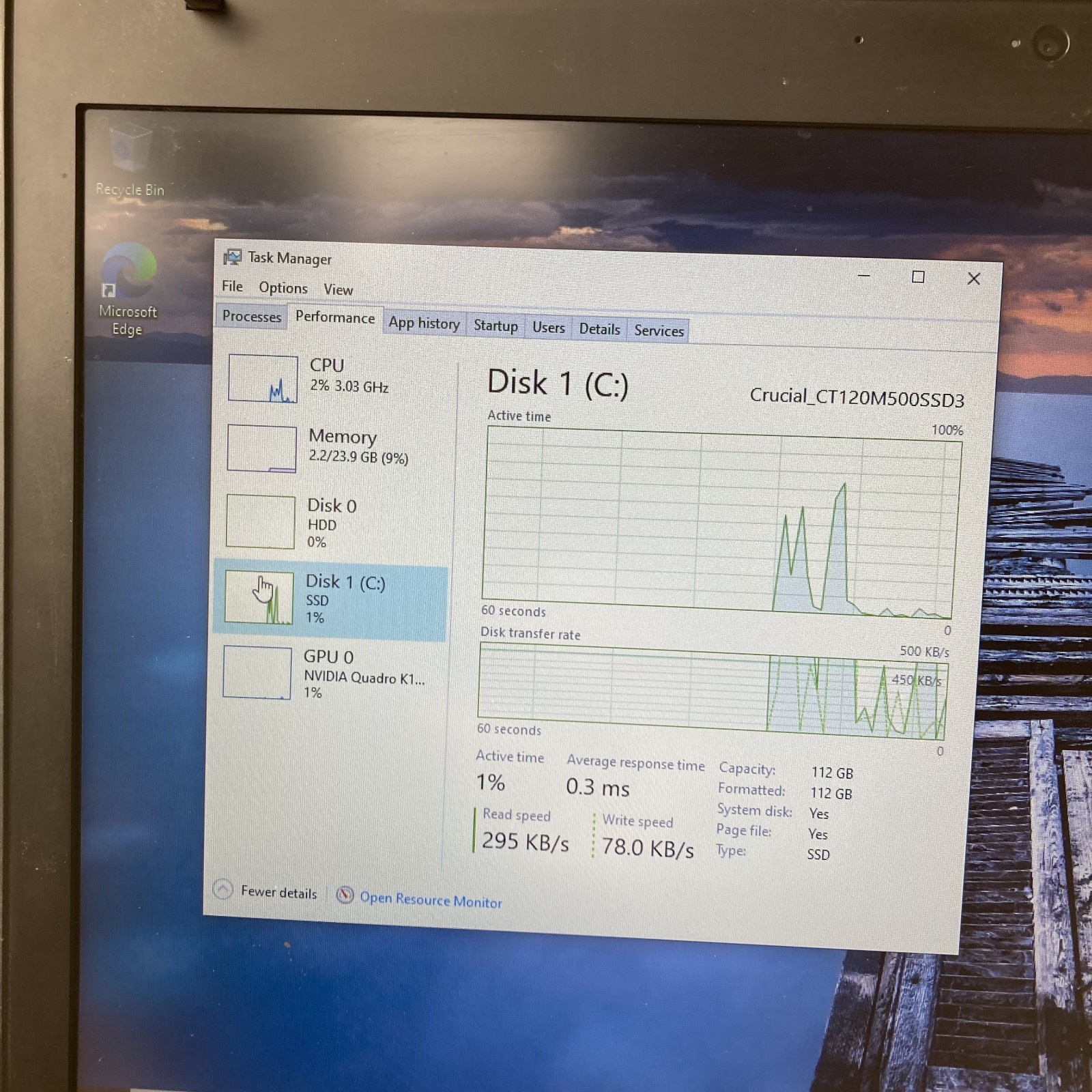The width and height of the screenshot is (1092, 1092).
Task: Click Fewer details text button
Action: [x=279, y=892]
